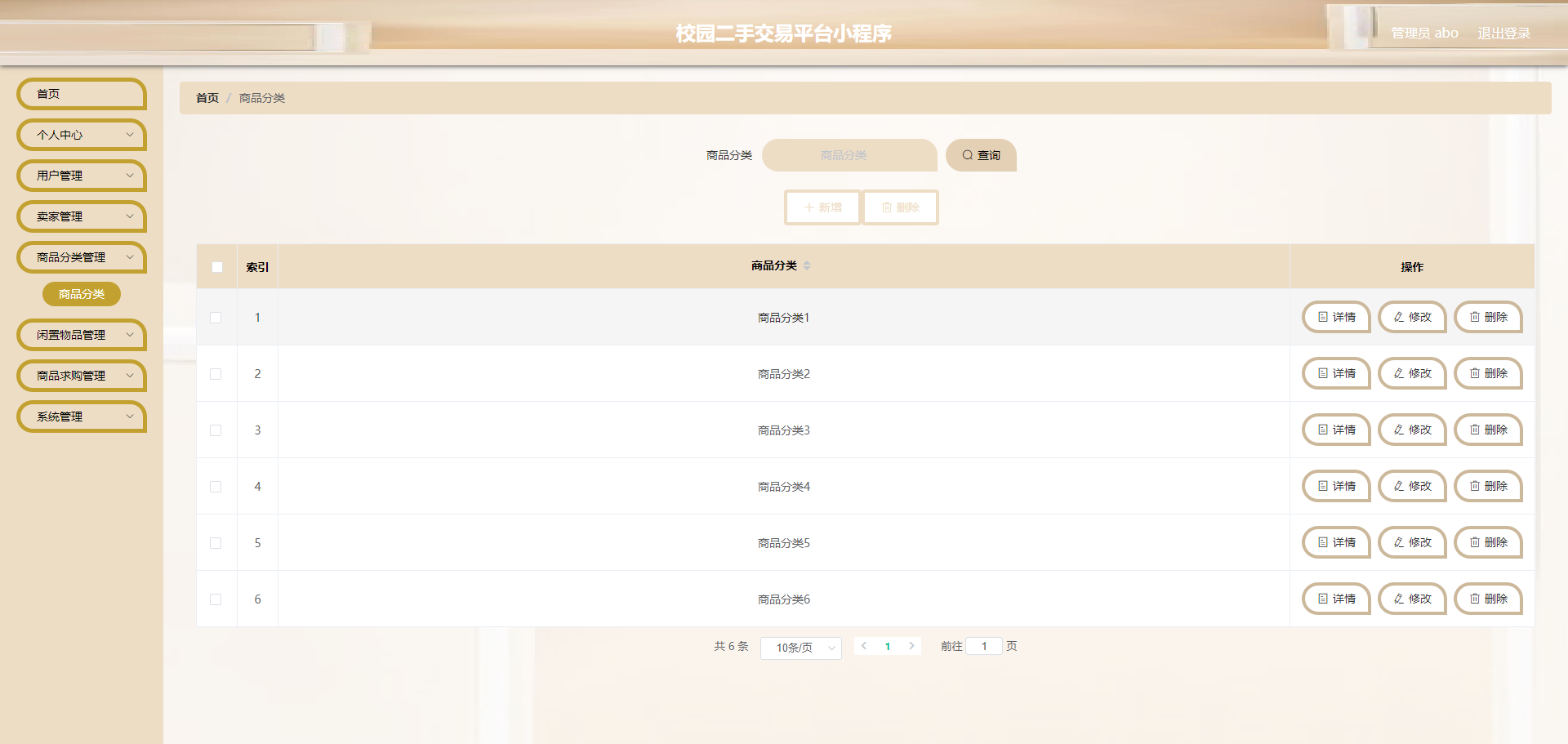
Task: Check the checkbox for row 2
Action: [216, 374]
